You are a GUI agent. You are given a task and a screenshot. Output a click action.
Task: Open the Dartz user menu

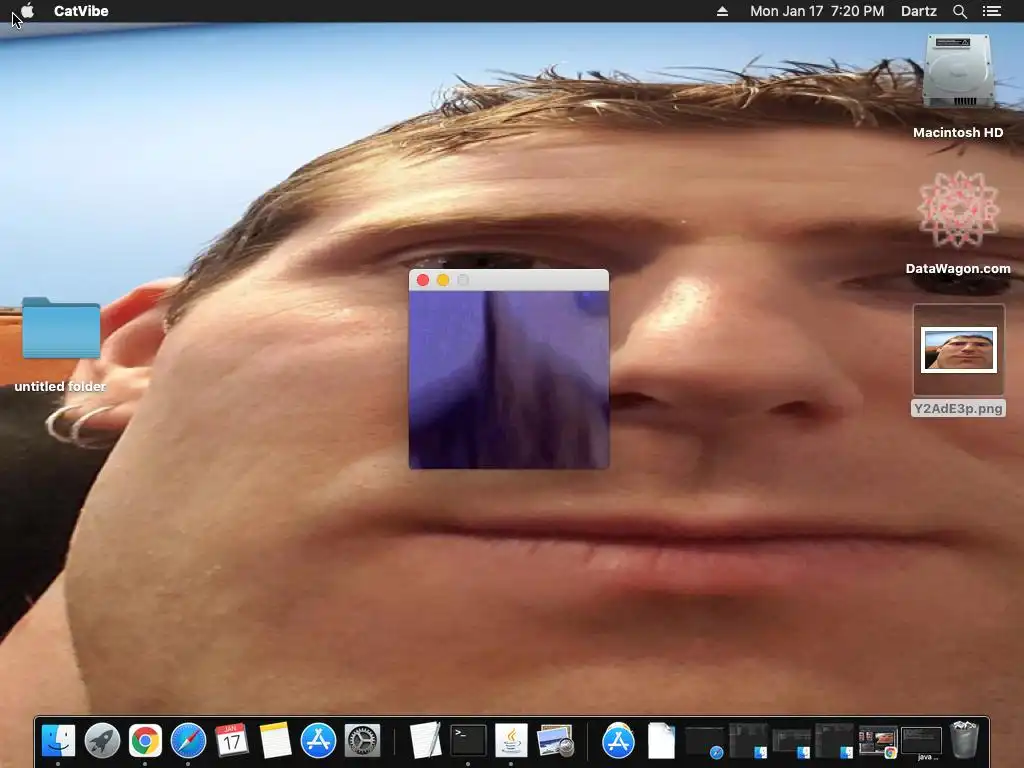tap(919, 11)
